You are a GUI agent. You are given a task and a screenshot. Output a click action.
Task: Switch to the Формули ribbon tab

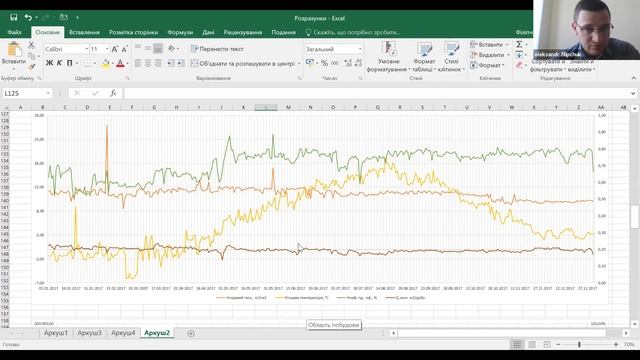point(180,32)
